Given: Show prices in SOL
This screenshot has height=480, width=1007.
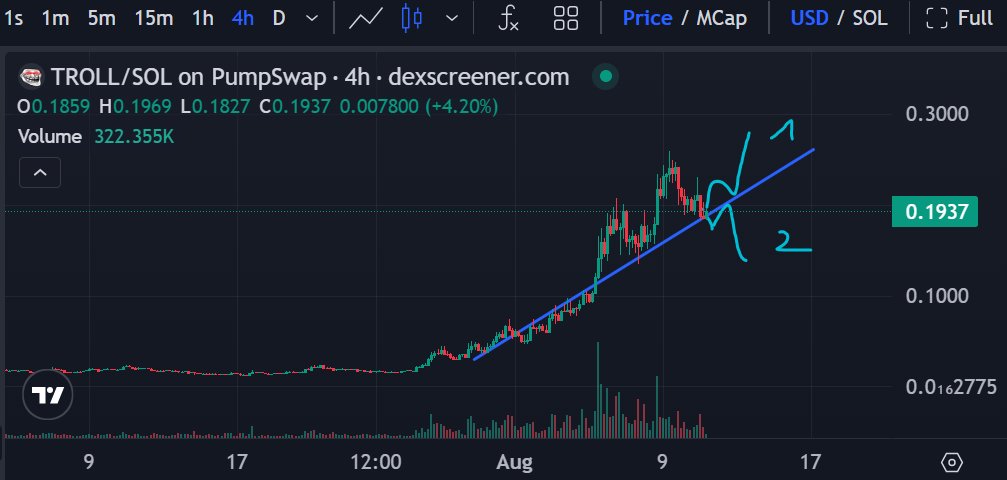Looking at the screenshot, I should click(x=870, y=18).
